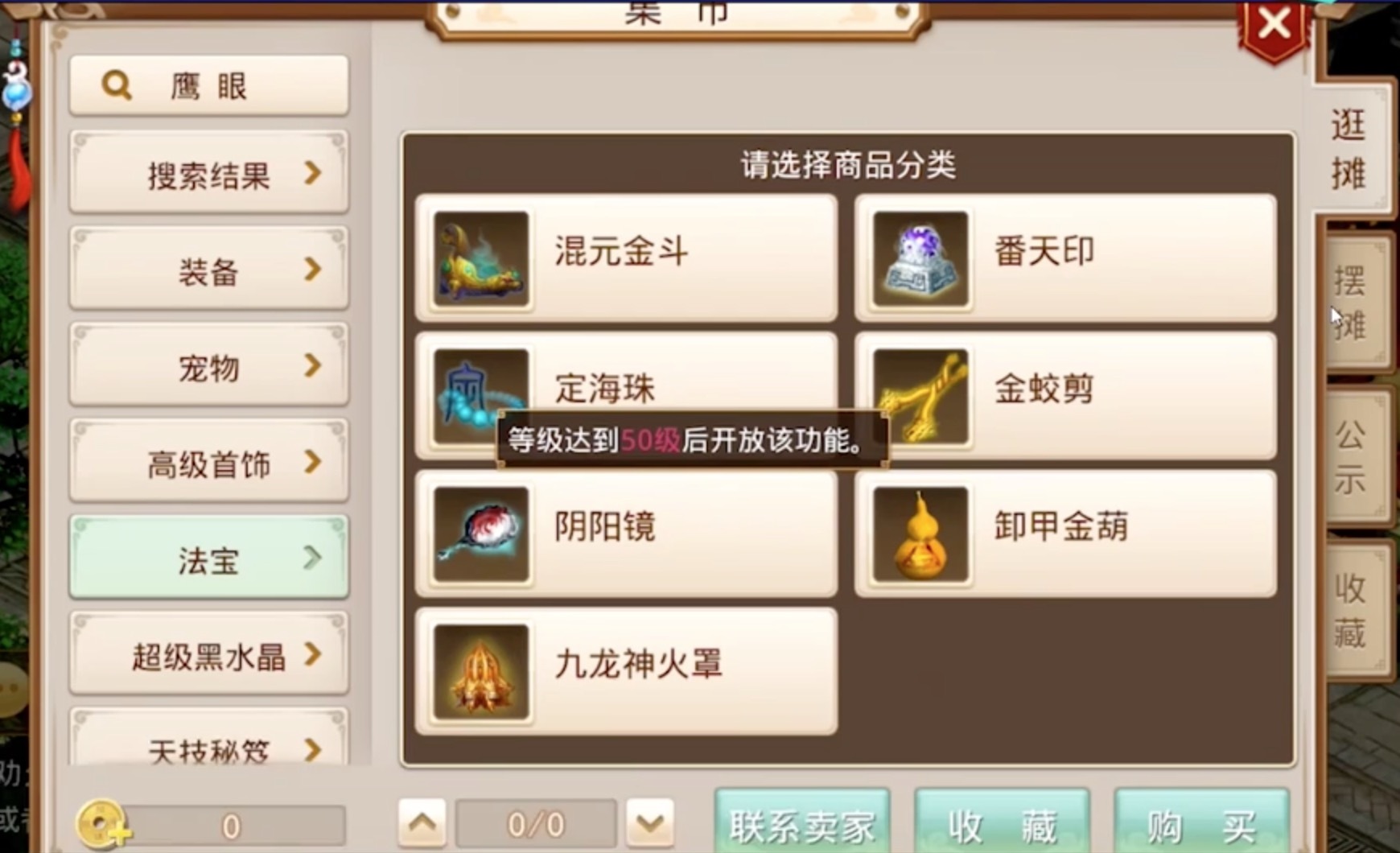Select the 卸甲金葫 gourd icon

920,534
